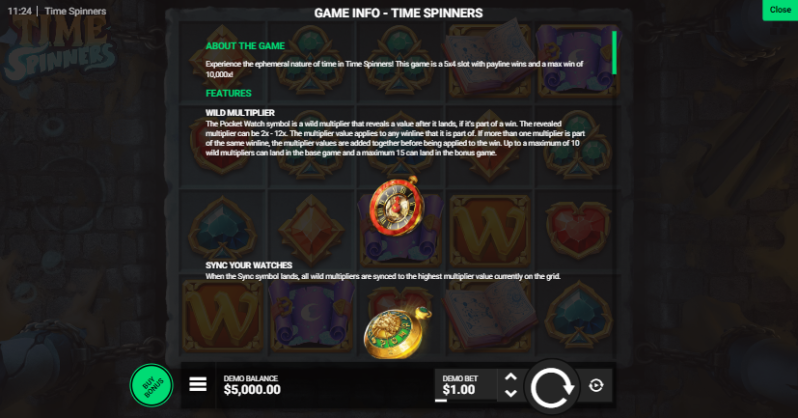Increase the demo bet with up arrow
This screenshot has height=418, width=798.
[x=510, y=377]
